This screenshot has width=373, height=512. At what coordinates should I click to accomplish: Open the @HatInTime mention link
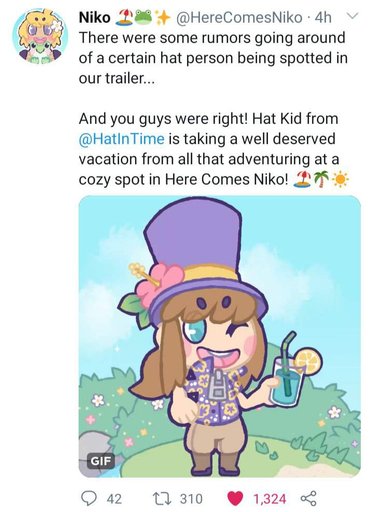121,139
